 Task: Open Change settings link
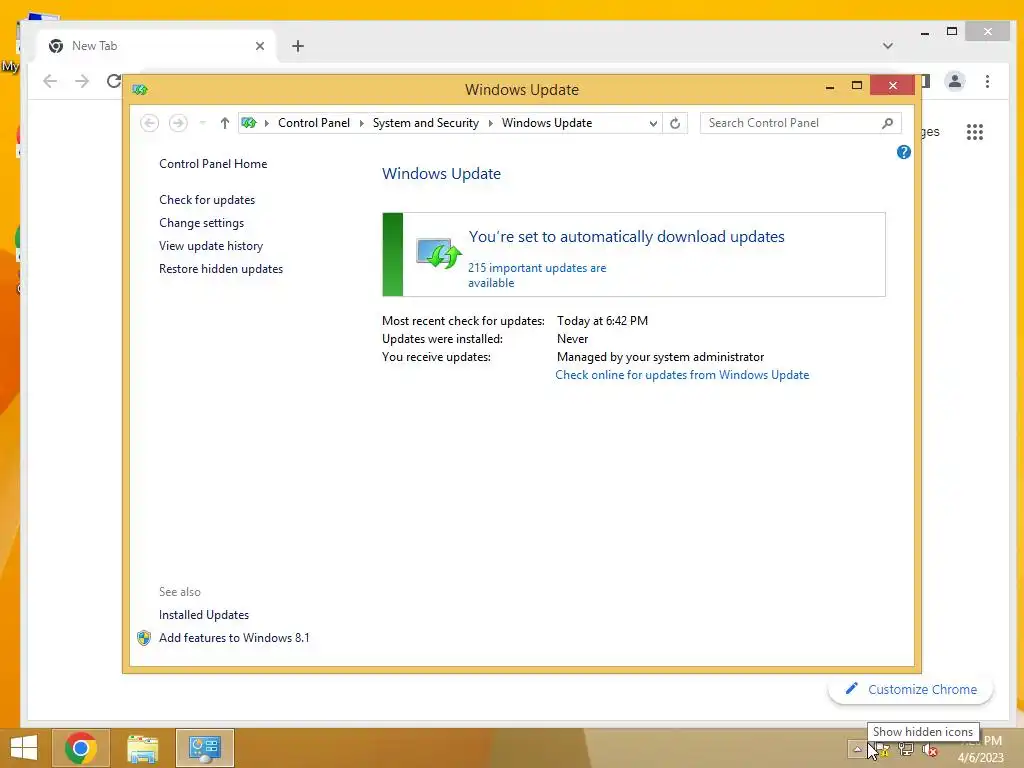(201, 223)
